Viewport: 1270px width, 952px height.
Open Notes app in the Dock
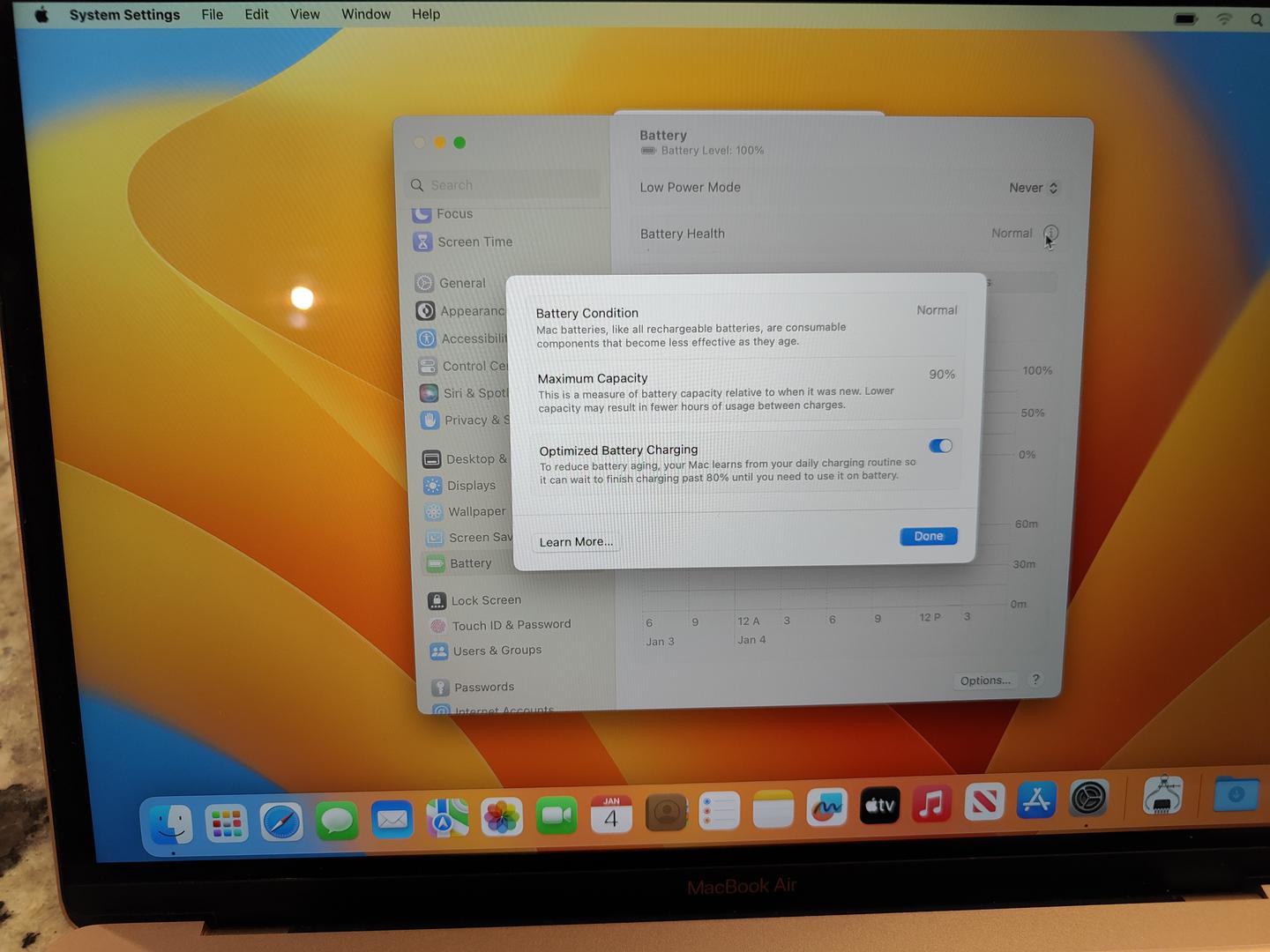[x=773, y=809]
